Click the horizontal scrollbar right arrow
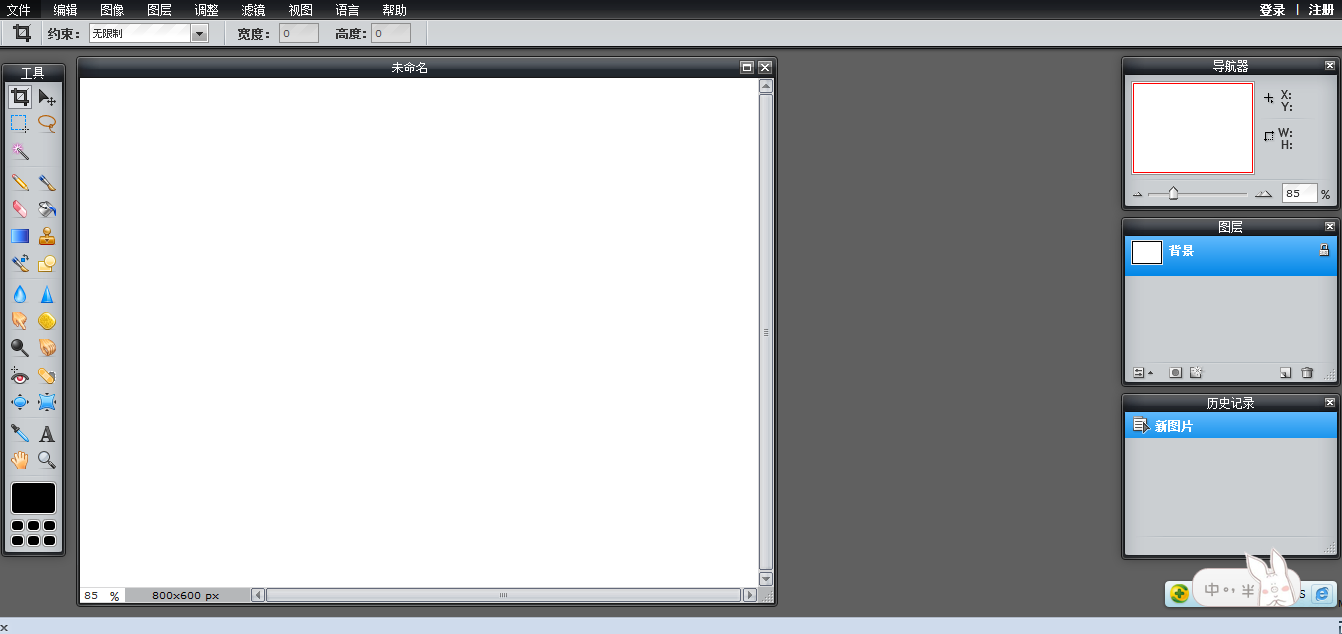This screenshot has height=634, width=1342. [x=750, y=595]
